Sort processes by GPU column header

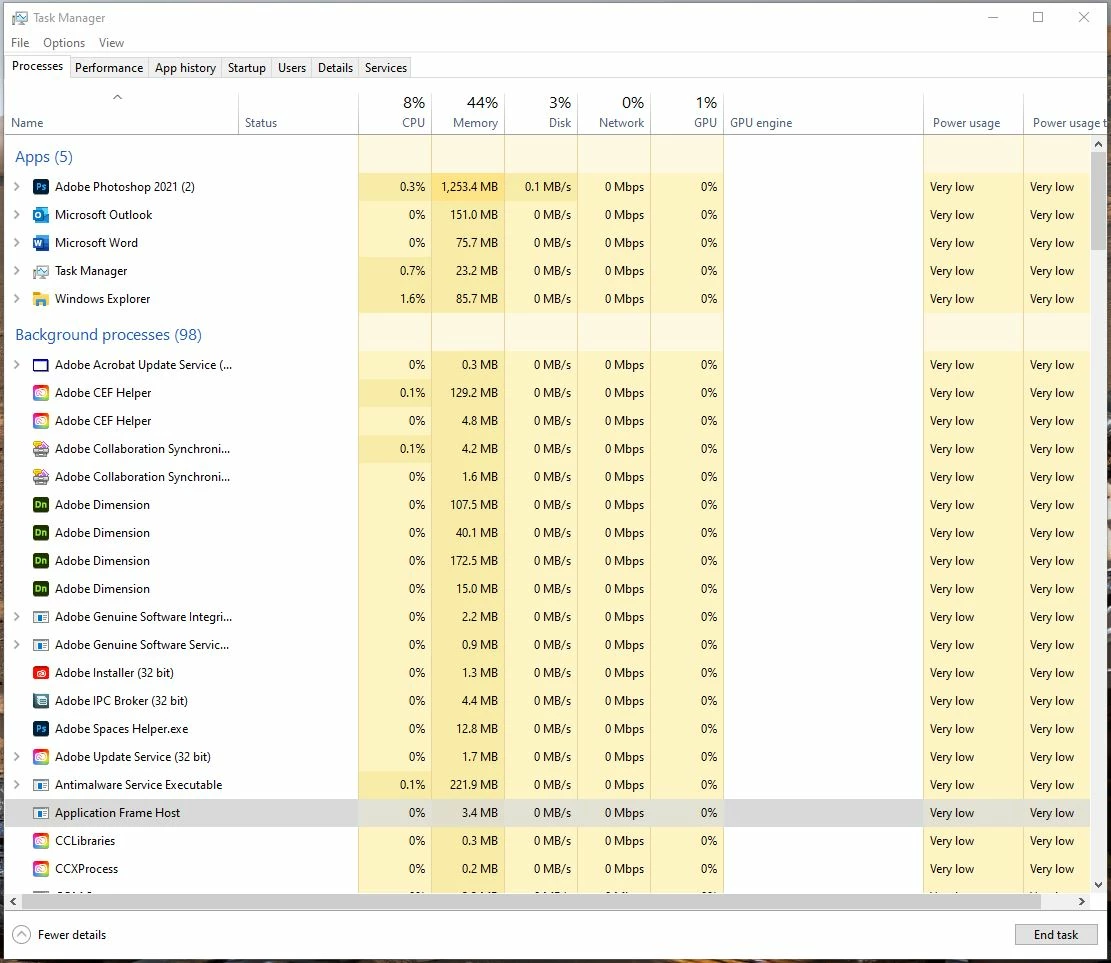(687, 113)
